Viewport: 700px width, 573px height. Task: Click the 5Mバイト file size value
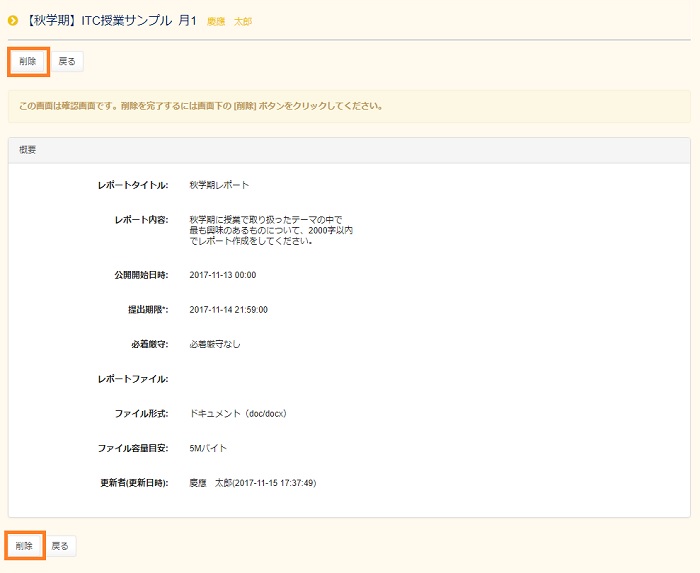point(208,448)
